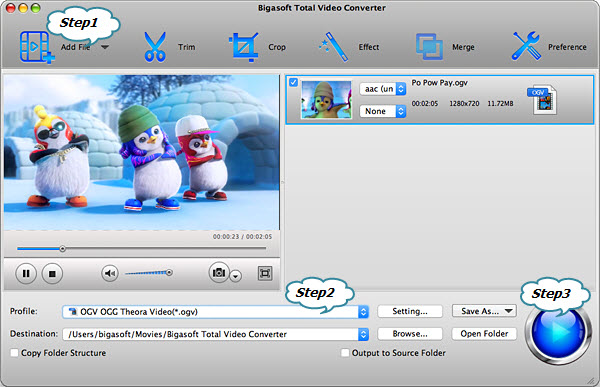Pause the video playback
600x387 pixels.
coord(26,273)
